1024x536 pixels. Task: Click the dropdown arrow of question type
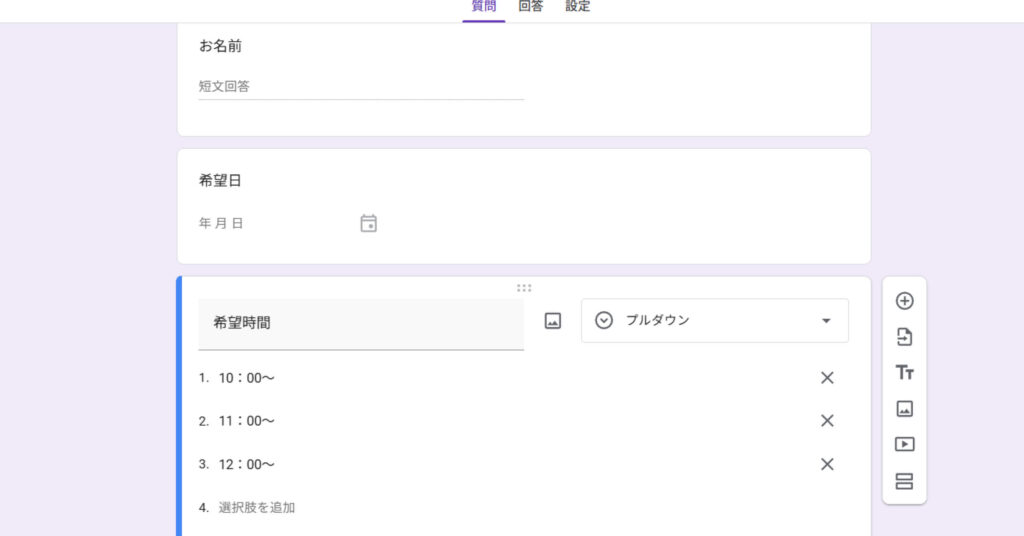pyautogui.click(x=826, y=321)
